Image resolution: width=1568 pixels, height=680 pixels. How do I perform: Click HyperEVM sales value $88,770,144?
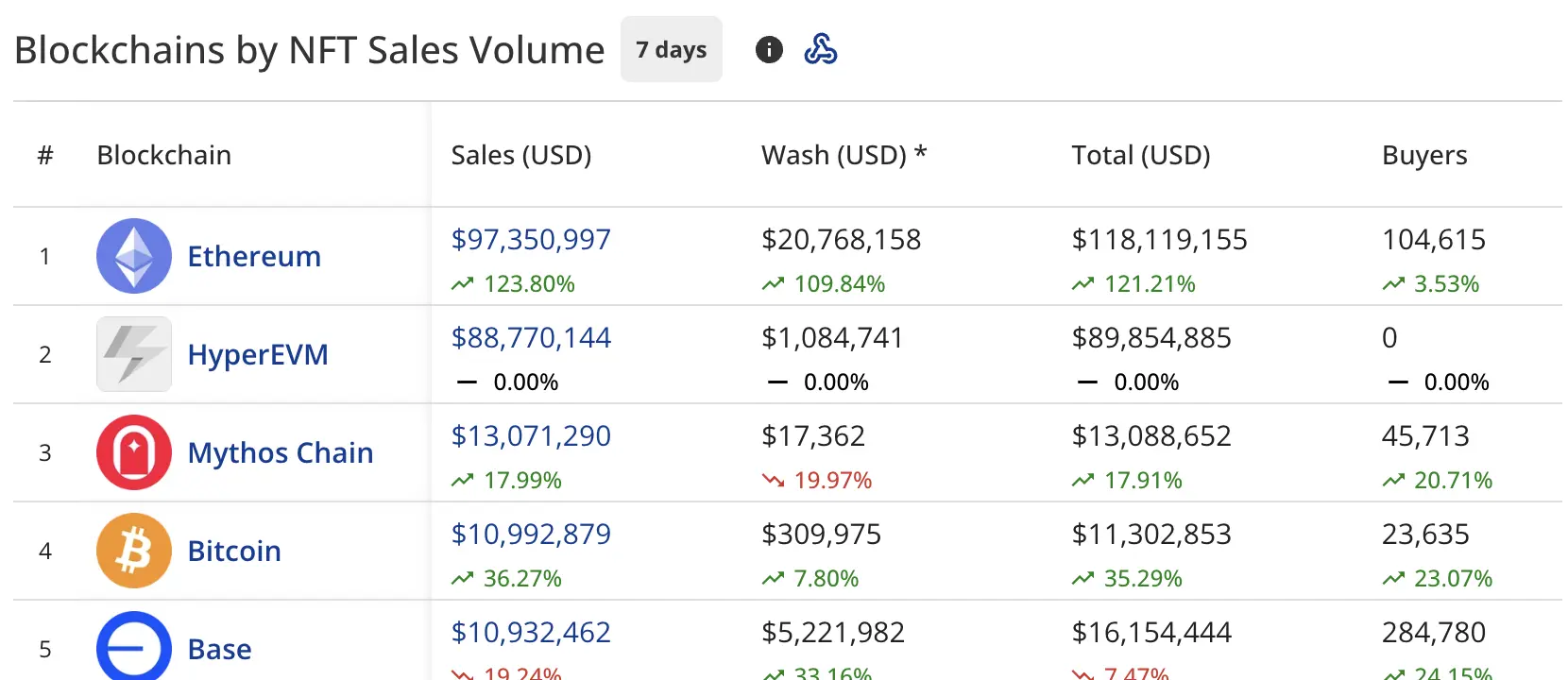(531, 337)
